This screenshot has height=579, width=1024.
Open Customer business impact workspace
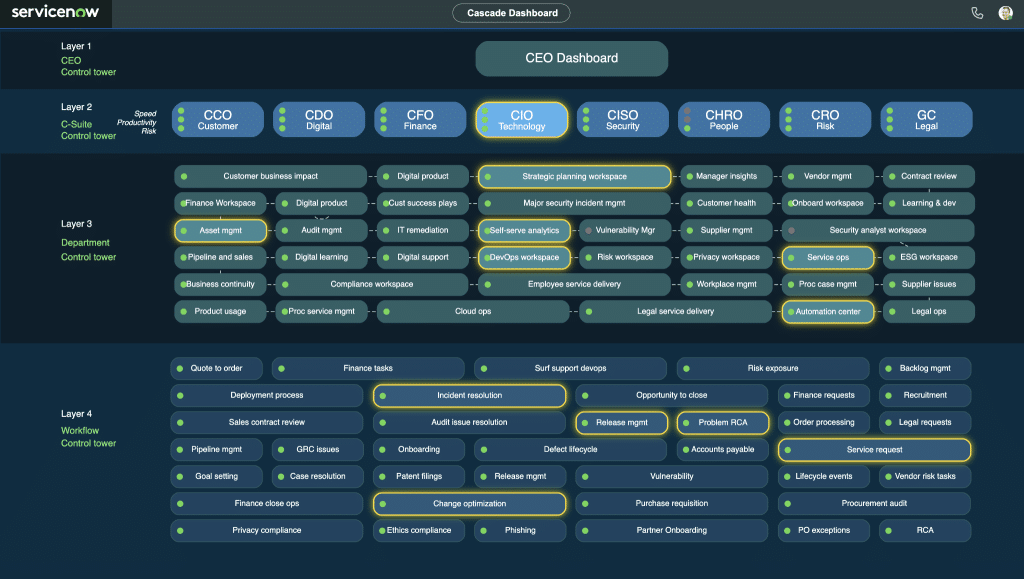pyautogui.click(x=270, y=176)
